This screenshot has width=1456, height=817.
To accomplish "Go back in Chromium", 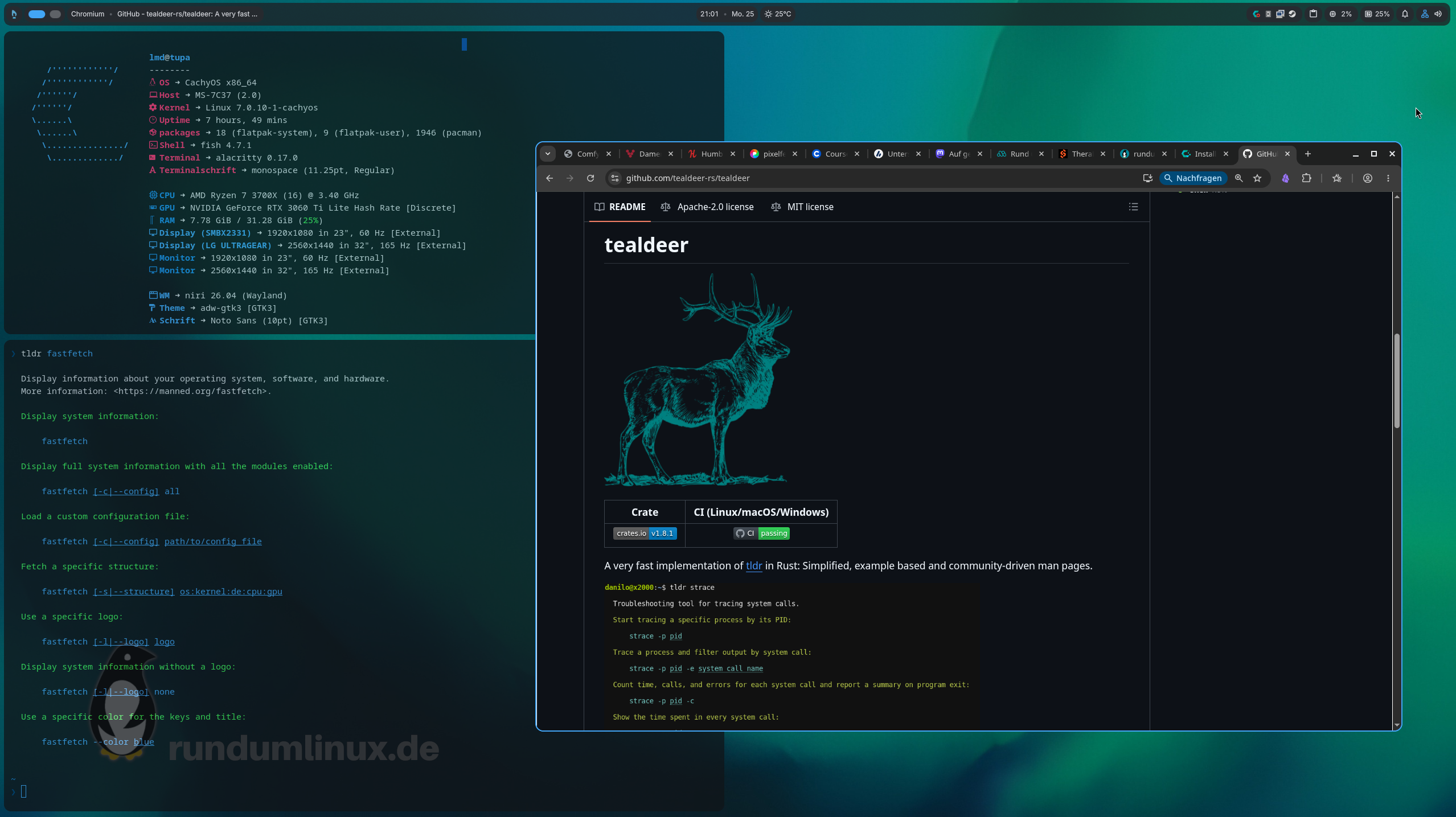I will (x=549, y=178).
